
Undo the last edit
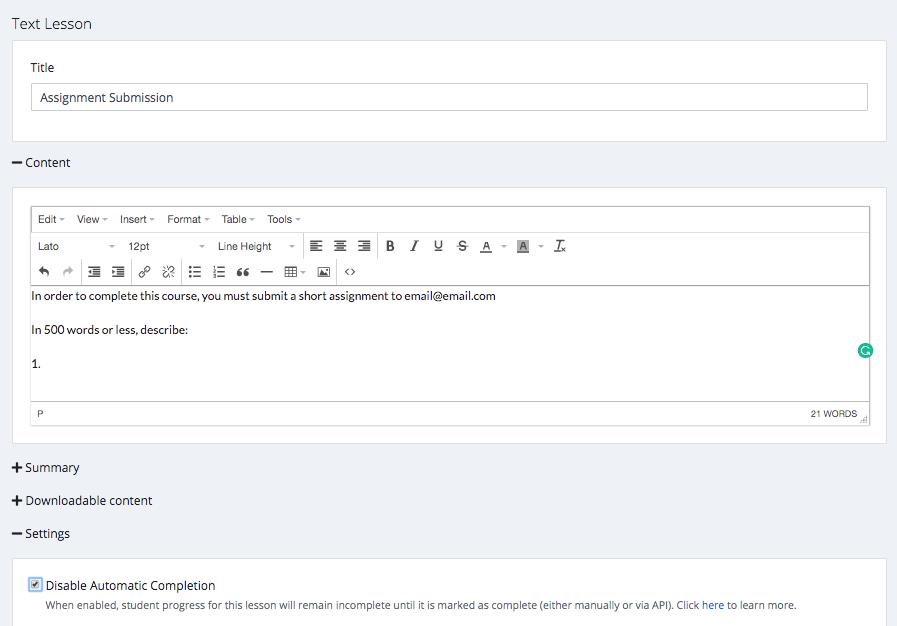click(44, 272)
